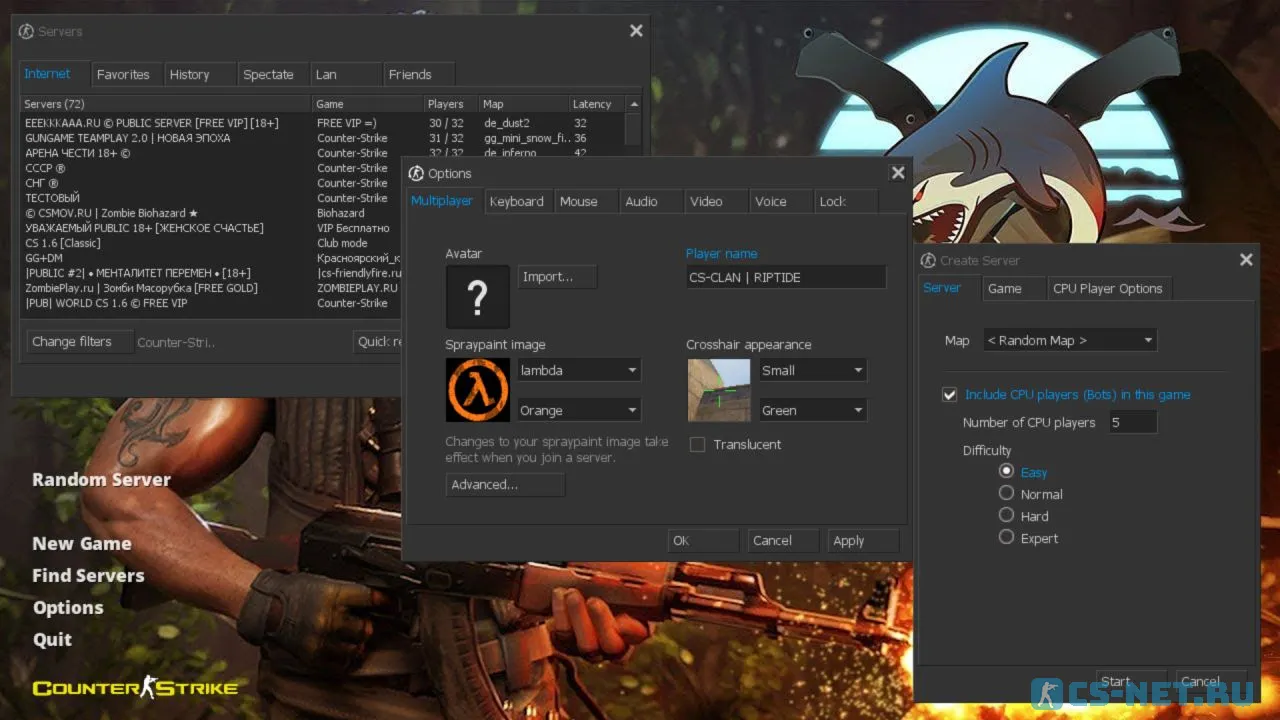
Task: Click the avatar question mark image
Action: click(x=477, y=297)
